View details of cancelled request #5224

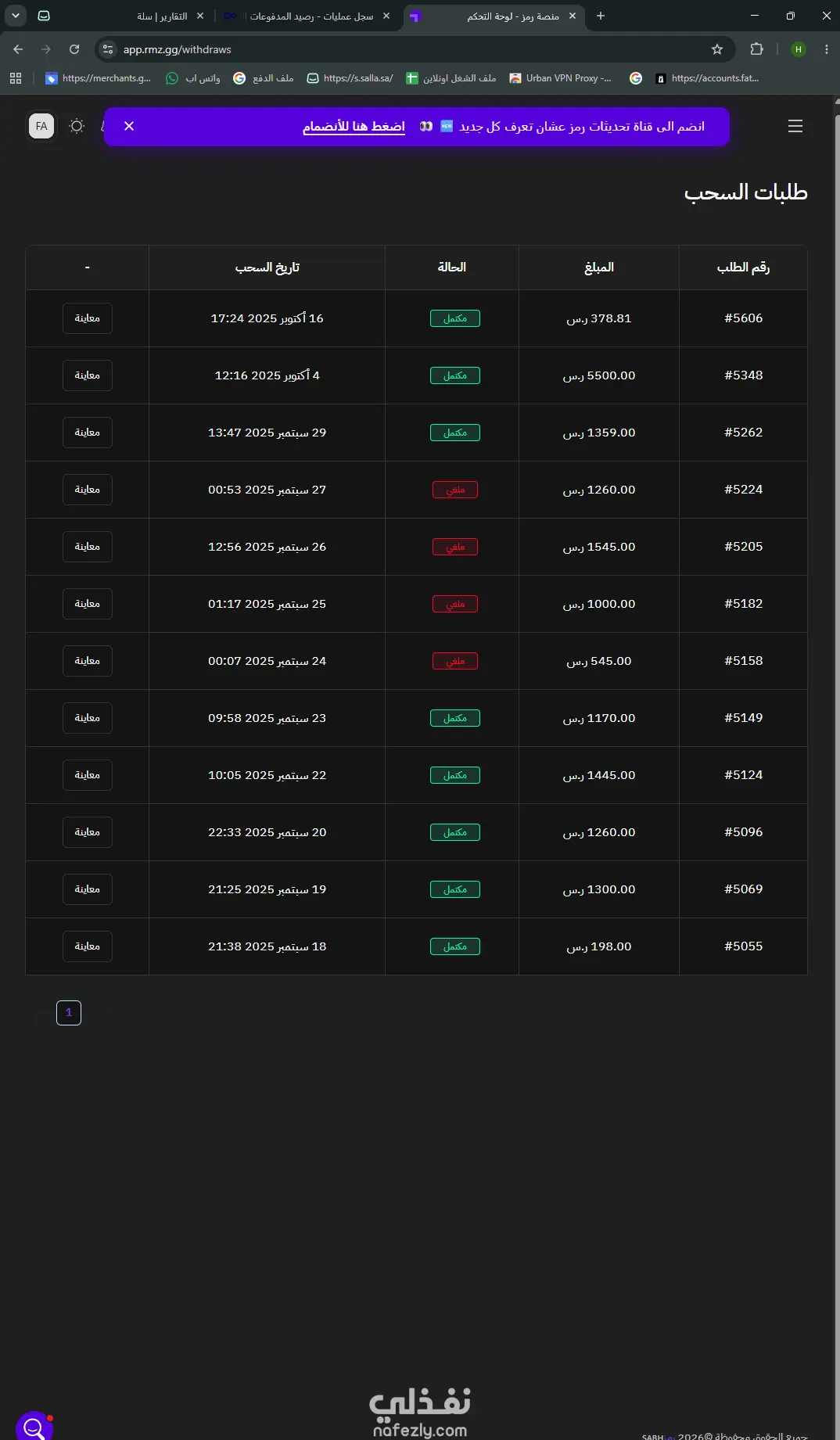(88, 490)
